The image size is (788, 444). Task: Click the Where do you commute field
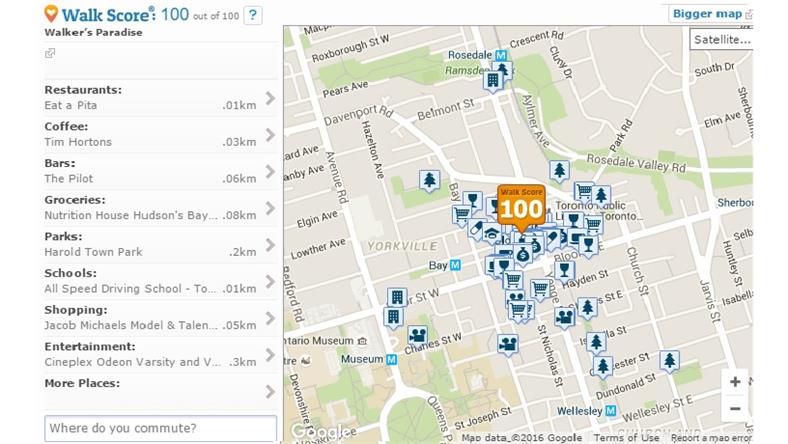(160, 429)
